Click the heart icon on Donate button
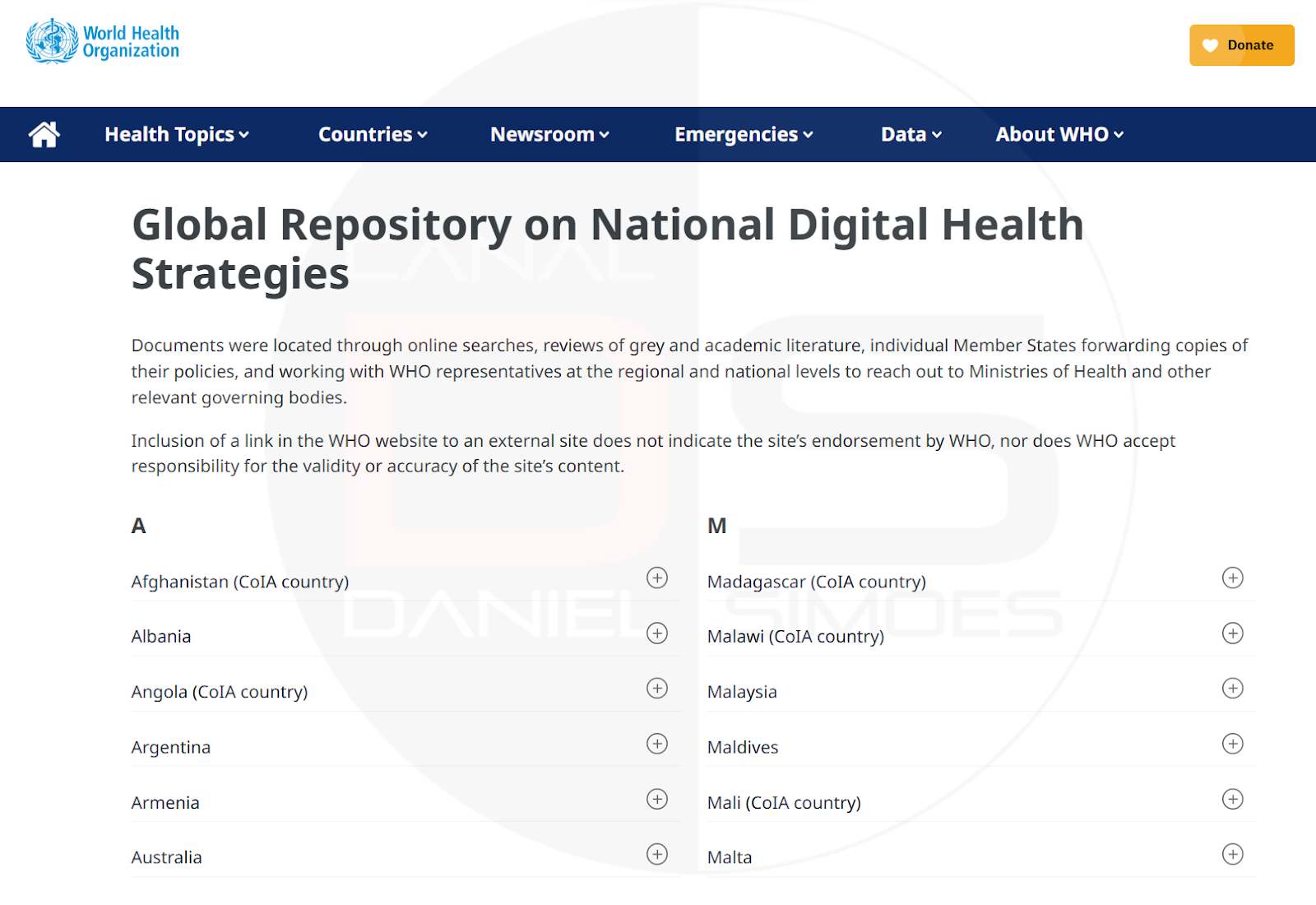Viewport: 1316px width, 905px height. 1210,45
